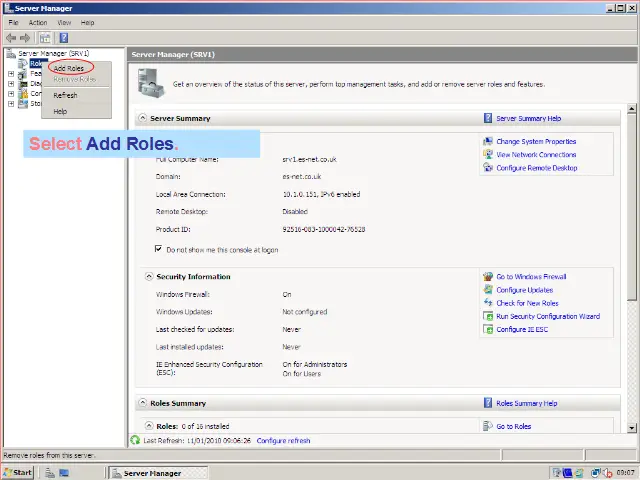This screenshot has height=480, width=640.
Task: Click the Server Manager quick launch icon
Action: [x=50, y=473]
